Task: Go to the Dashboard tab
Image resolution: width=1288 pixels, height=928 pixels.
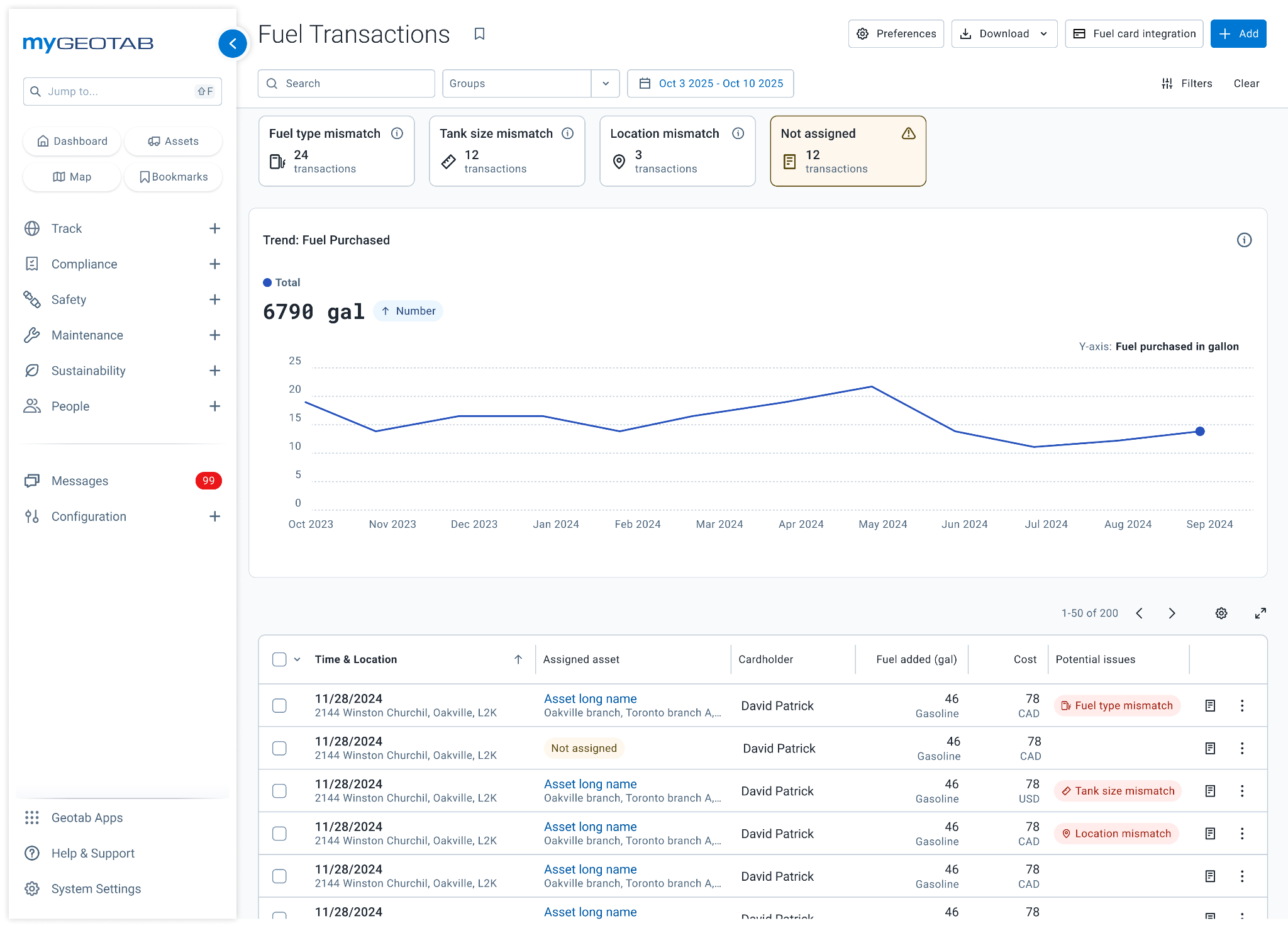Action: click(x=72, y=141)
